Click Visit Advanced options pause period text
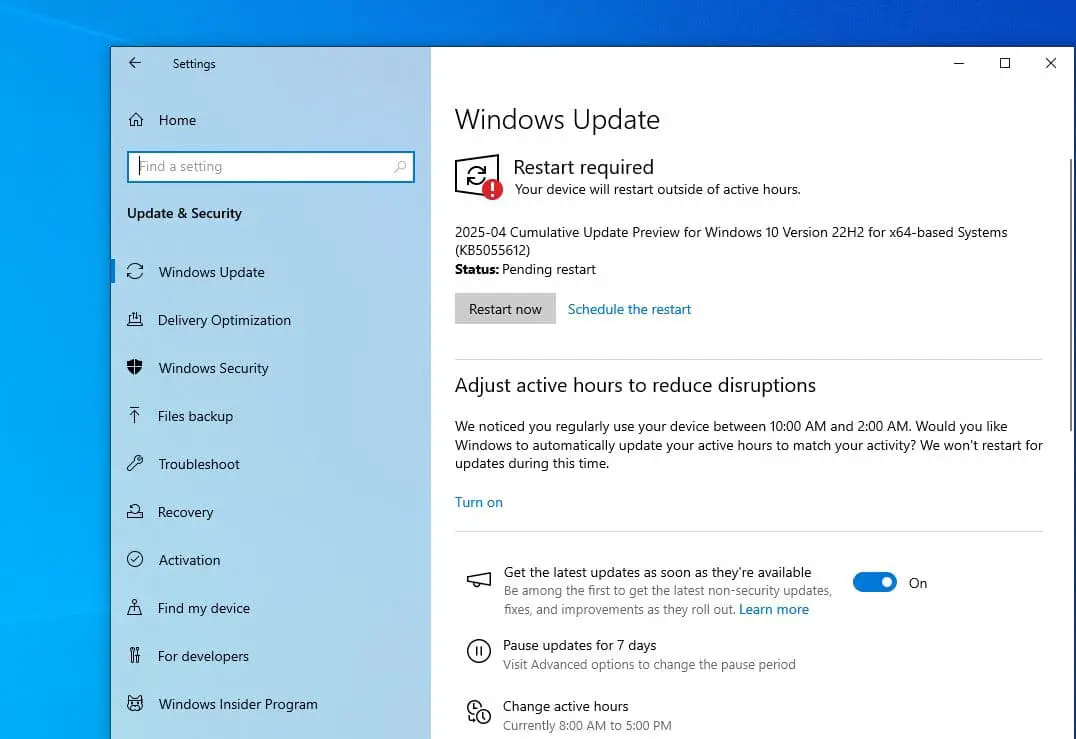 [x=649, y=664]
